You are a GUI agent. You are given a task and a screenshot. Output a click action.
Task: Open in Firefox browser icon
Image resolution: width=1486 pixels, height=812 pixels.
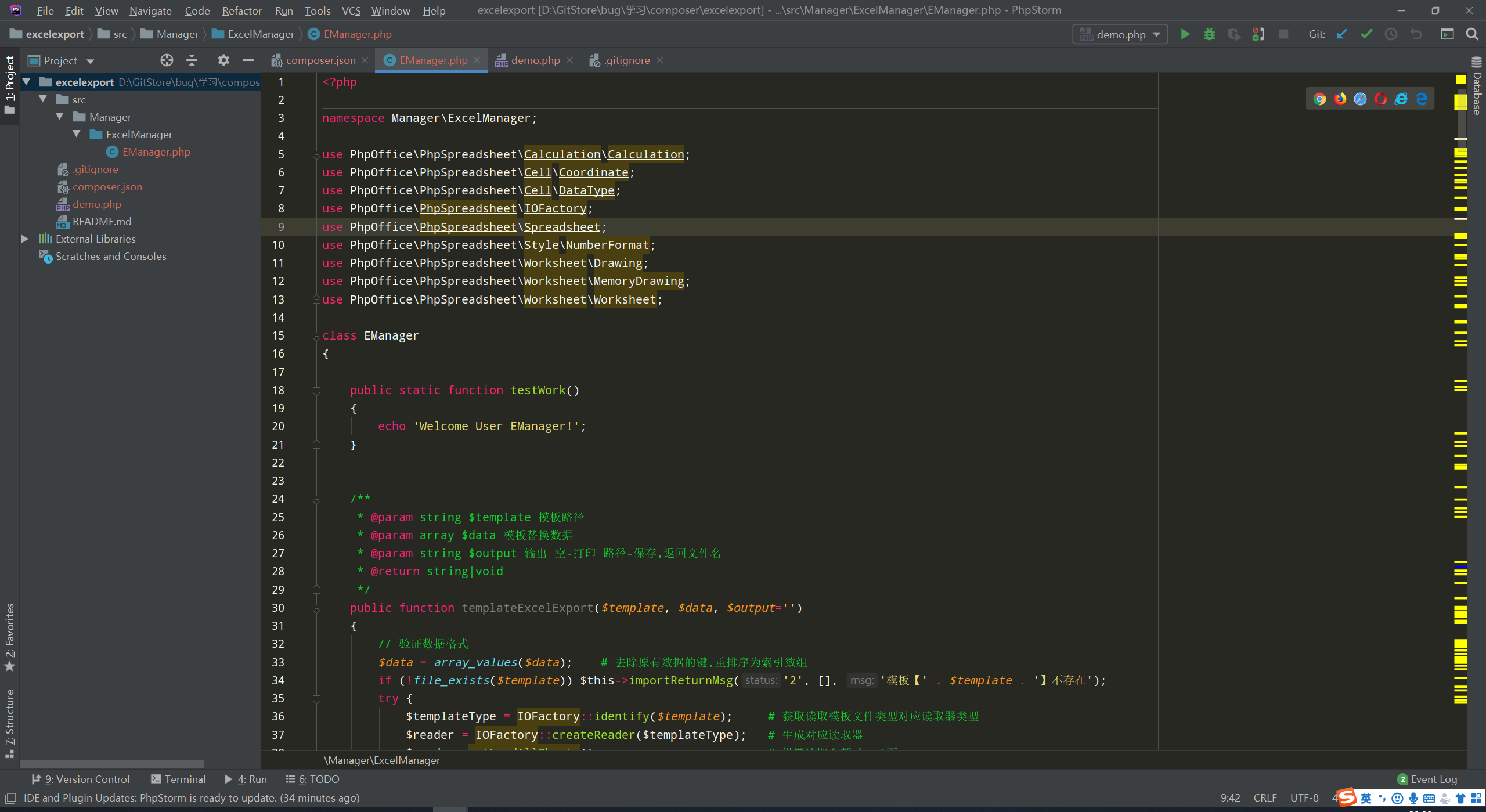1340,99
